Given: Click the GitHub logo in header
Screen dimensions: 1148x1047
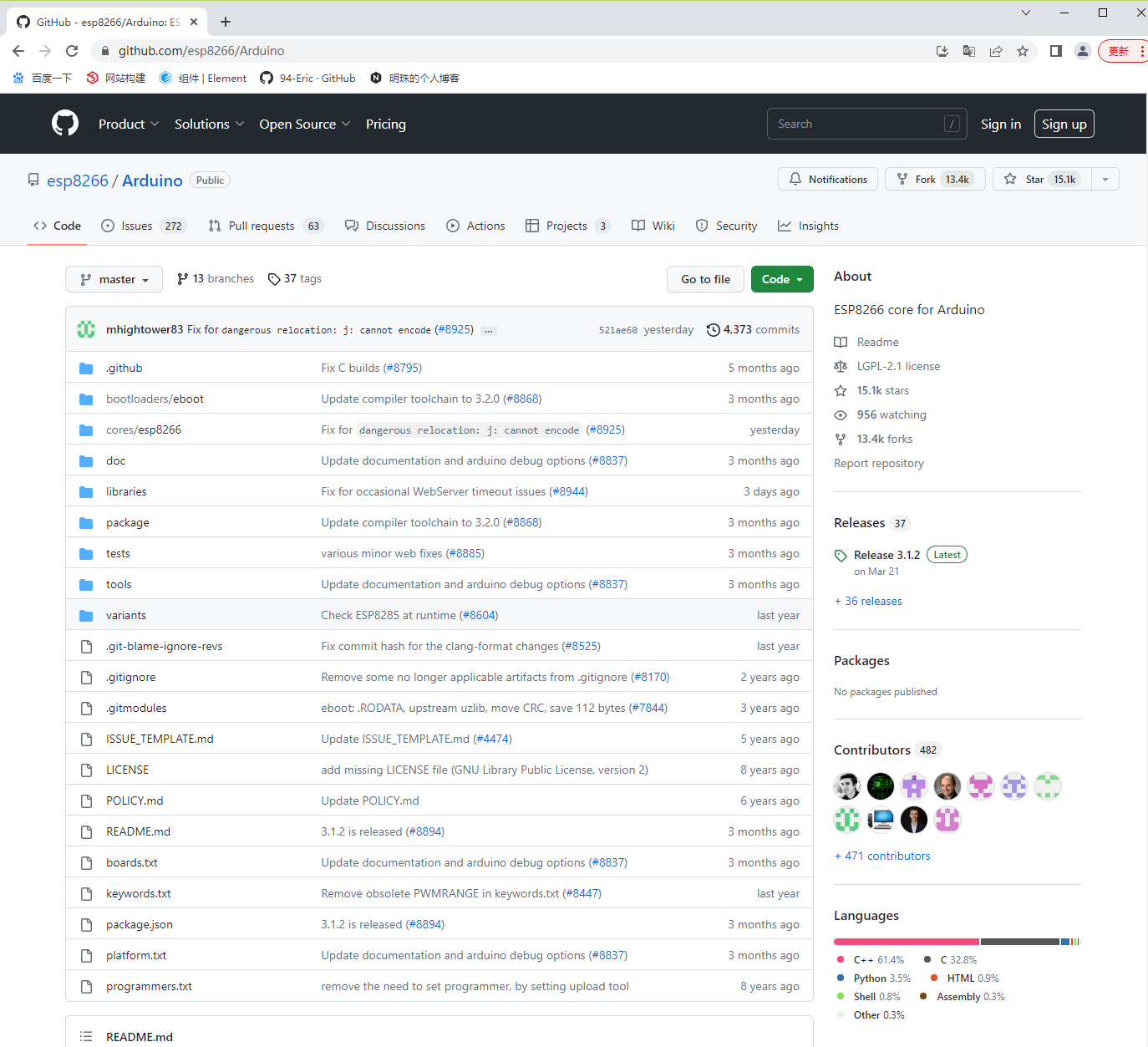Looking at the screenshot, I should pyautogui.click(x=65, y=124).
